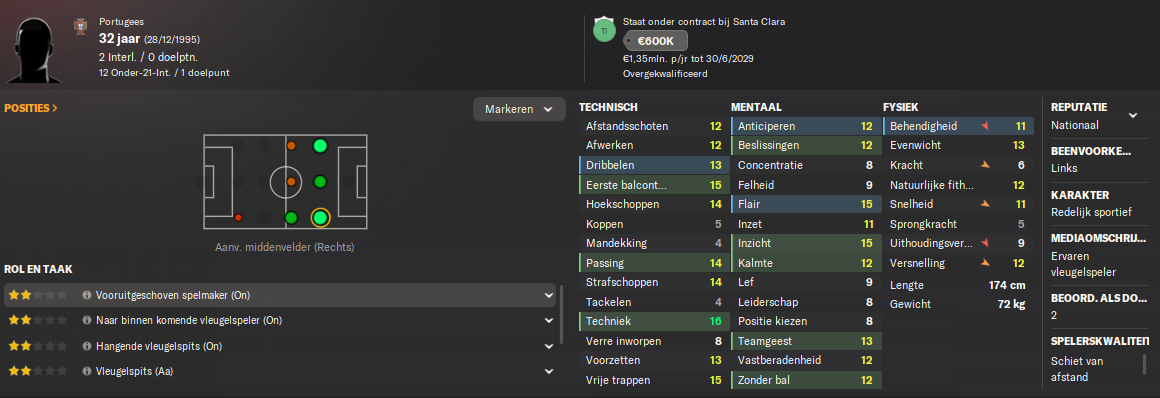Open the Markeren dropdown
The image size is (1160, 398).
519,109
